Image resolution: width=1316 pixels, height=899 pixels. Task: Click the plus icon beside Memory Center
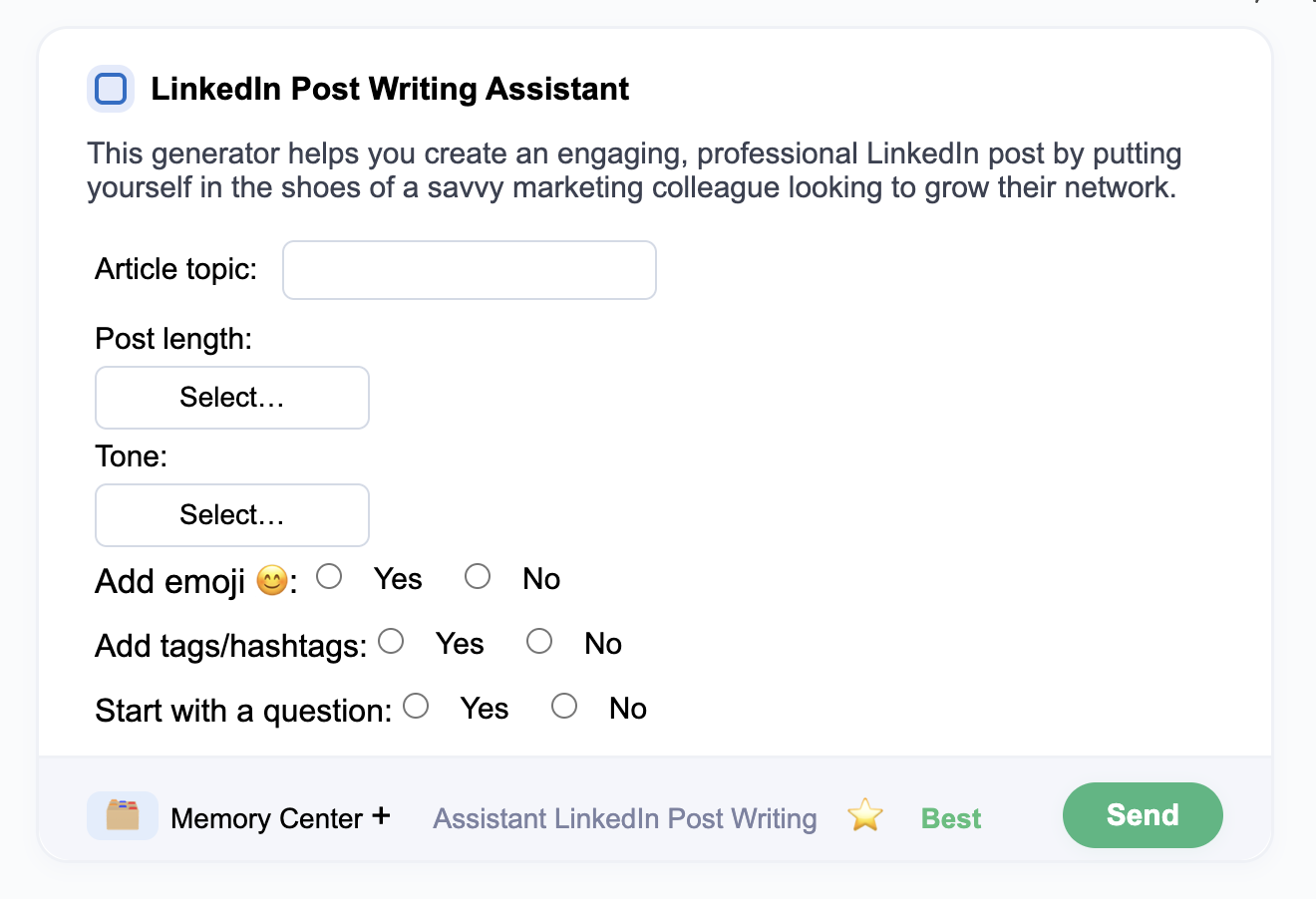[381, 816]
